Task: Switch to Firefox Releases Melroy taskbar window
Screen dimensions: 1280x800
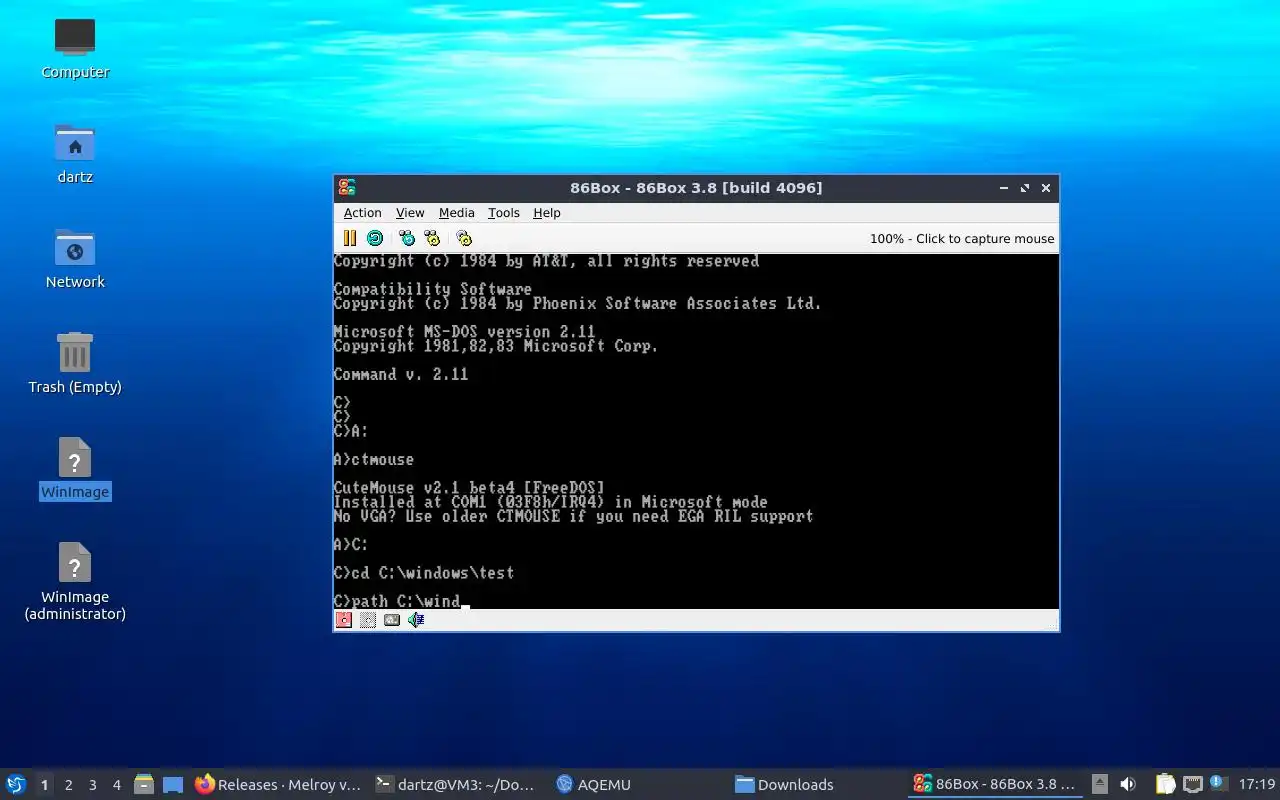Action: pyautogui.click(x=278, y=784)
